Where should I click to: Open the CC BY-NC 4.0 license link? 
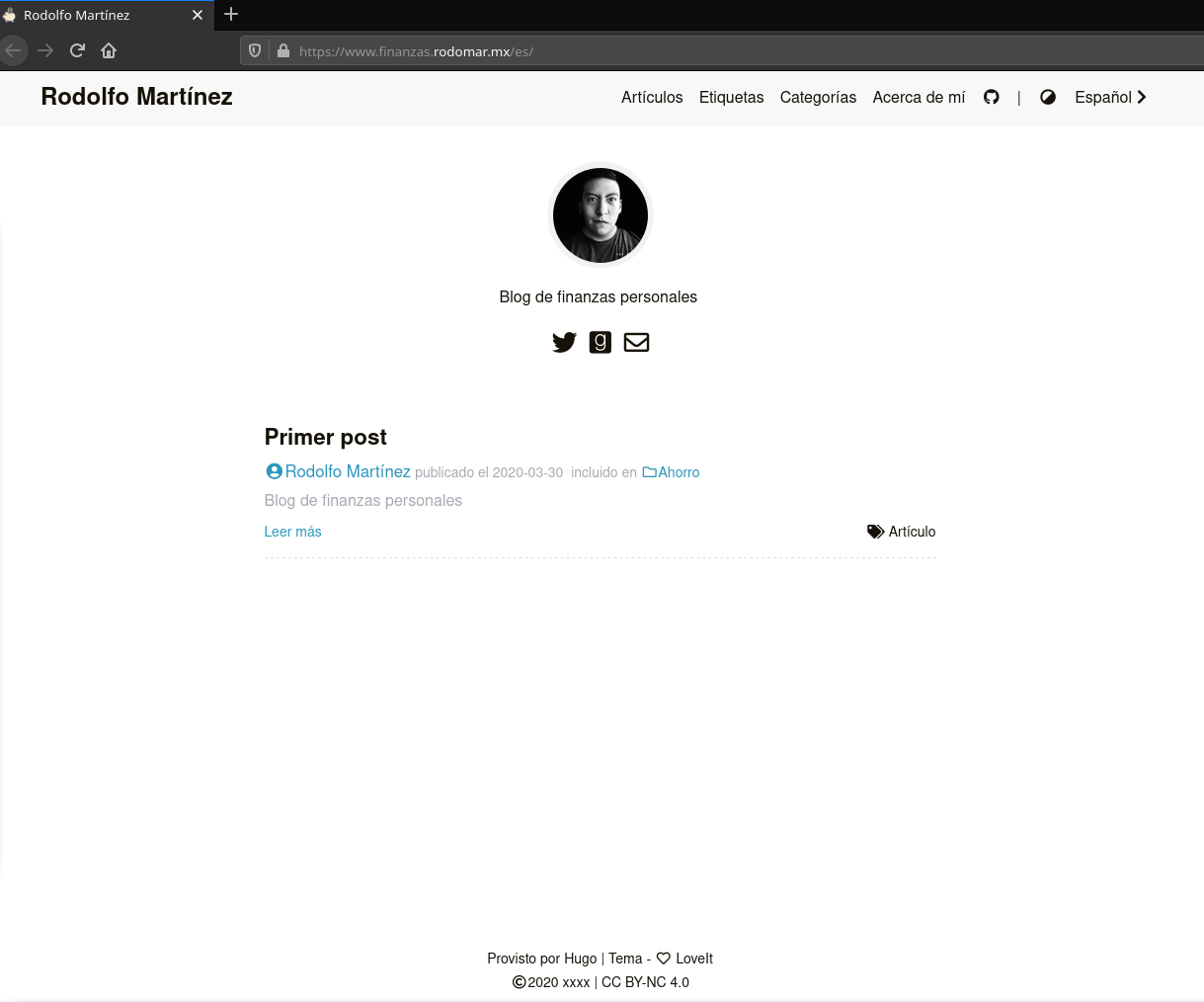click(x=646, y=982)
